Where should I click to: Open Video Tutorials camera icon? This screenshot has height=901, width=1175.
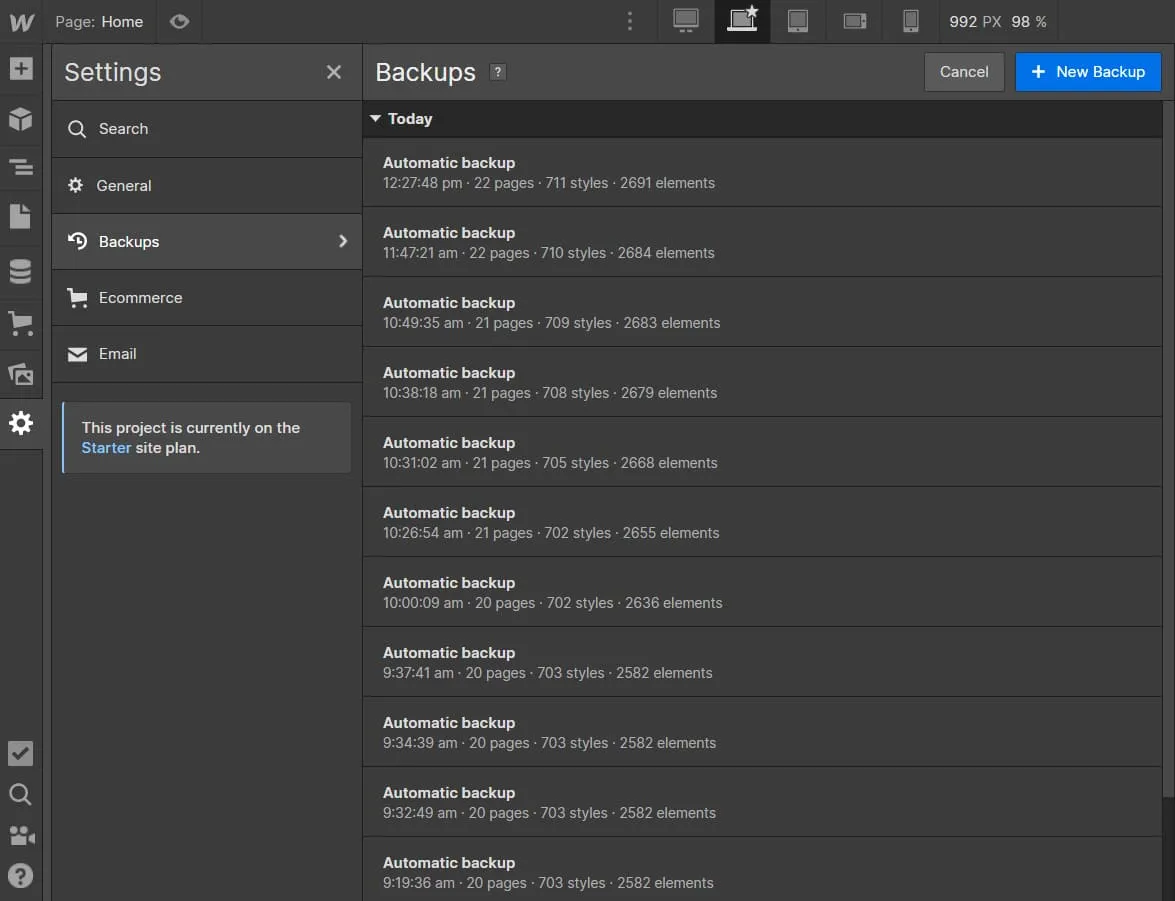tap(21, 836)
